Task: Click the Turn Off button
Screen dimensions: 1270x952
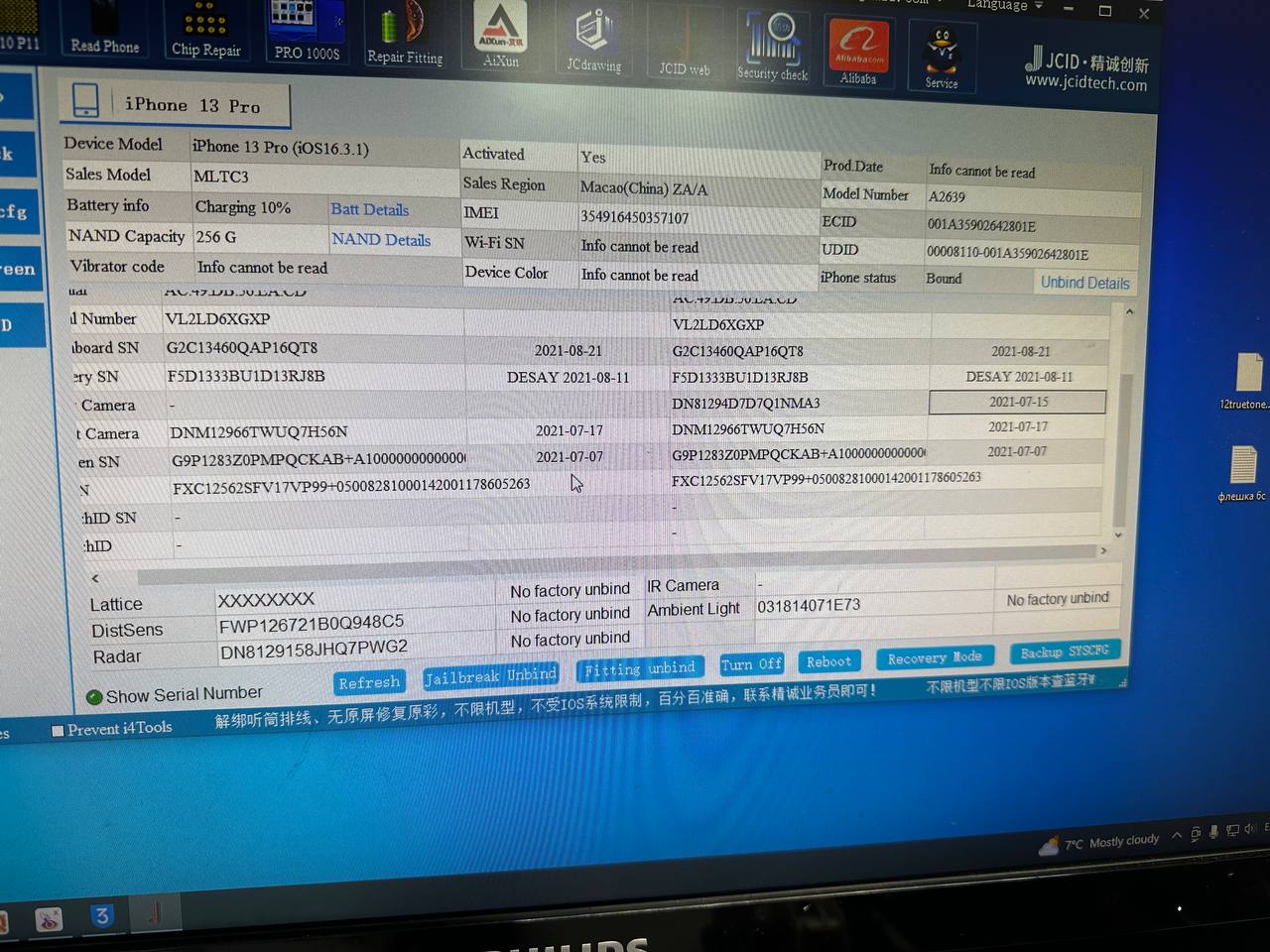Action: click(751, 664)
